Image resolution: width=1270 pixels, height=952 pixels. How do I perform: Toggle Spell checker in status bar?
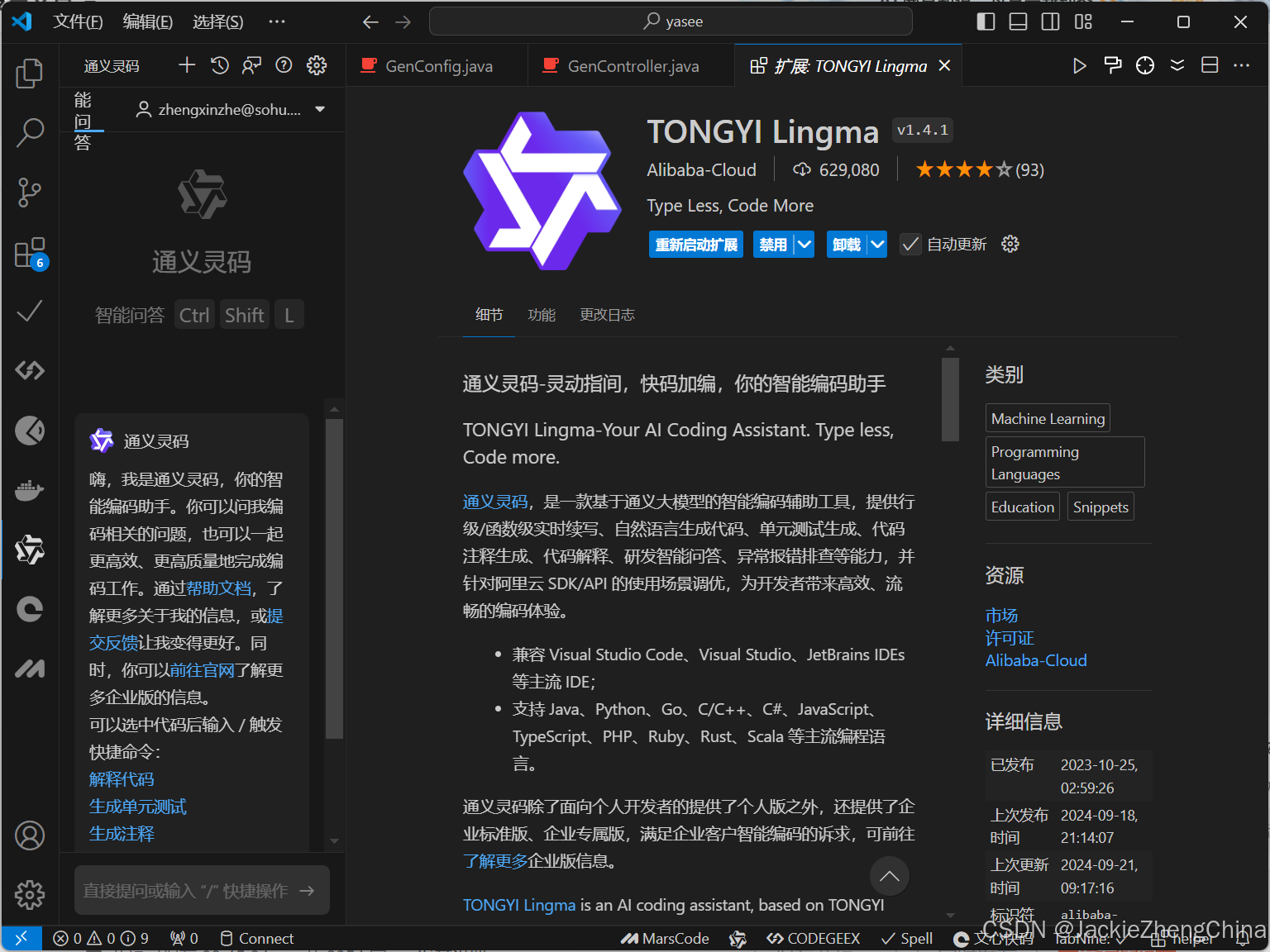[x=907, y=938]
